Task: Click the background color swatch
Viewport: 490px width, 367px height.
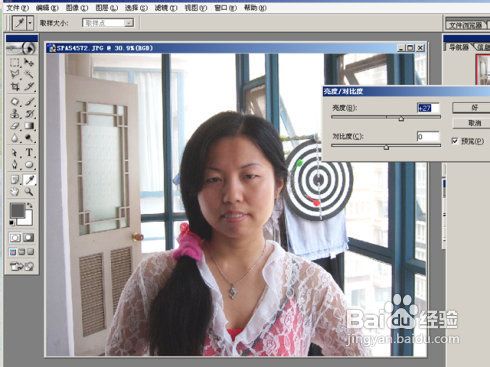Action: [x=28, y=220]
